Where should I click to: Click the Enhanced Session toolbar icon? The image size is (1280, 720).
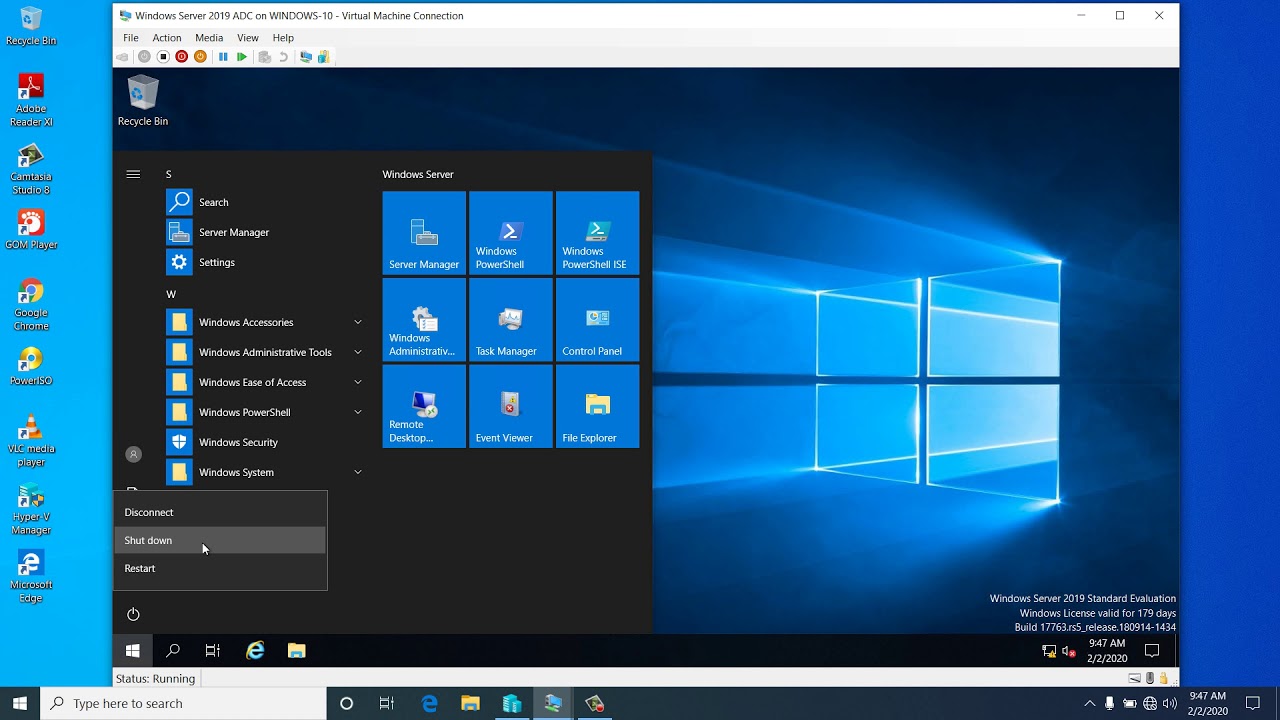click(306, 57)
